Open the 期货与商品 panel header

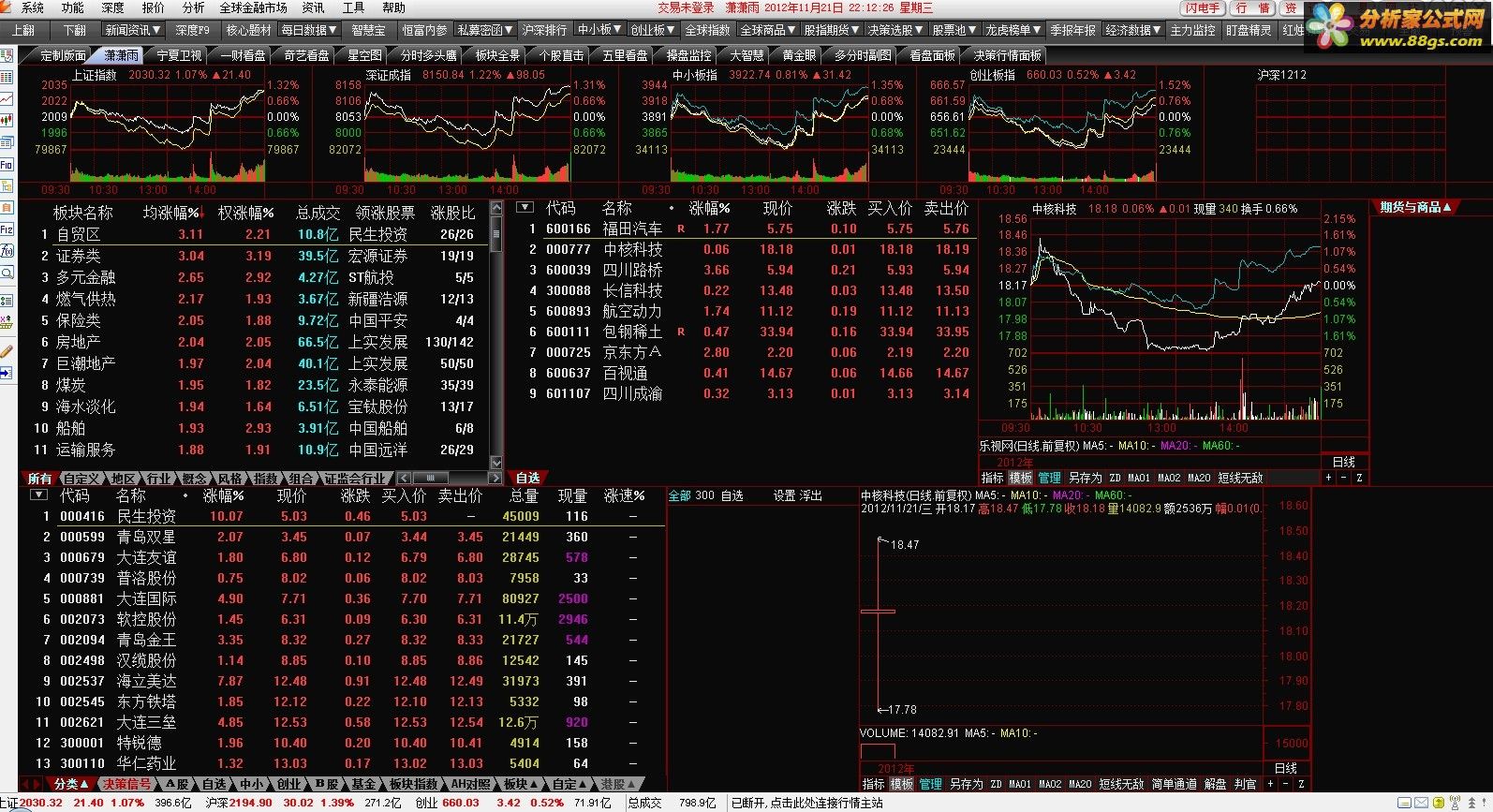[1415, 207]
